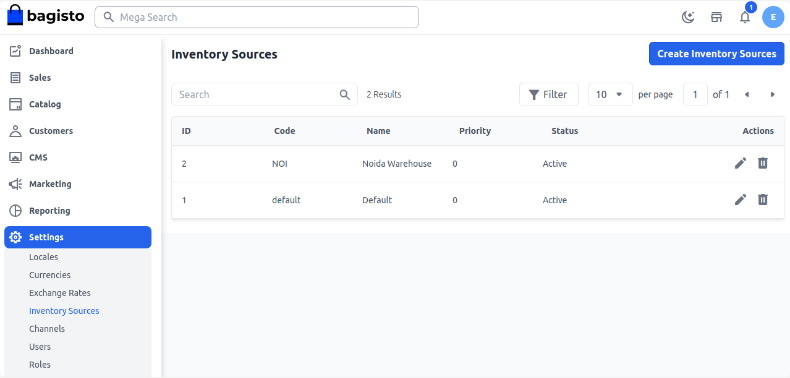Viewport: 790px width, 378px height.
Task: Edit the Noida Warehouse source
Action: [x=740, y=163]
